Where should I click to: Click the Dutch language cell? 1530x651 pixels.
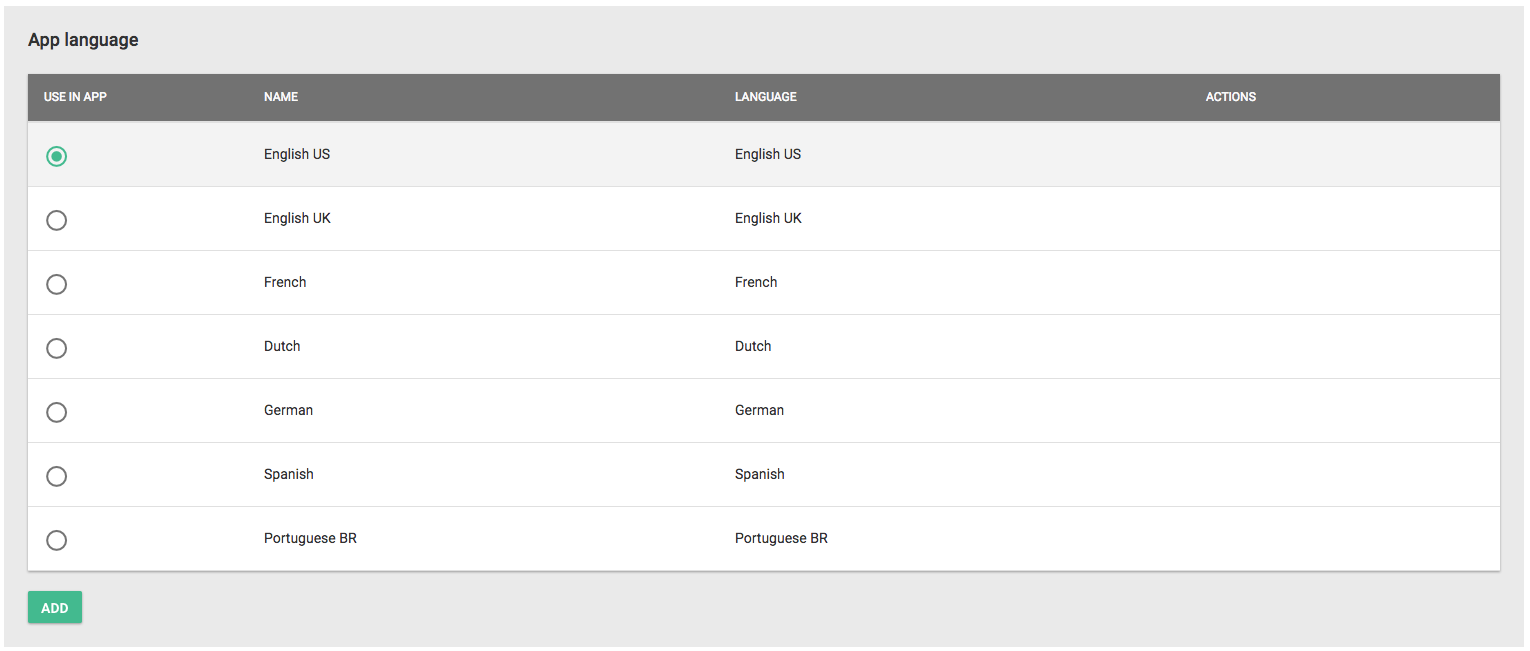coord(753,346)
